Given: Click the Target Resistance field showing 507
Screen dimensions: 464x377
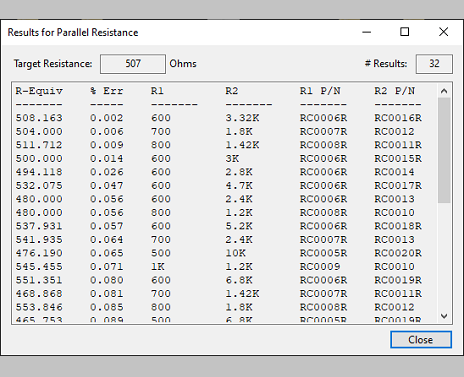Looking at the screenshot, I should coord(133,64).
